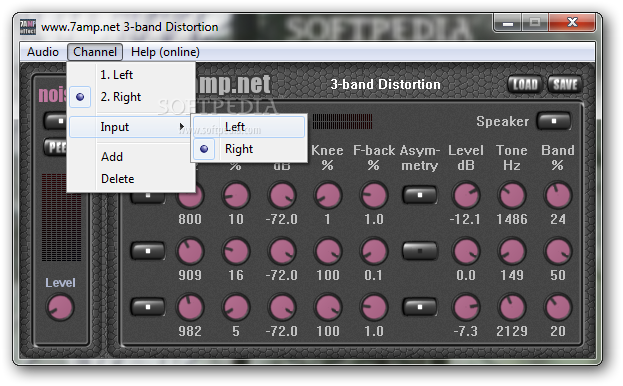Viewport: 623px width, 386px height.
Task: Click the SAVE preset button
Action: coord(565,85)
